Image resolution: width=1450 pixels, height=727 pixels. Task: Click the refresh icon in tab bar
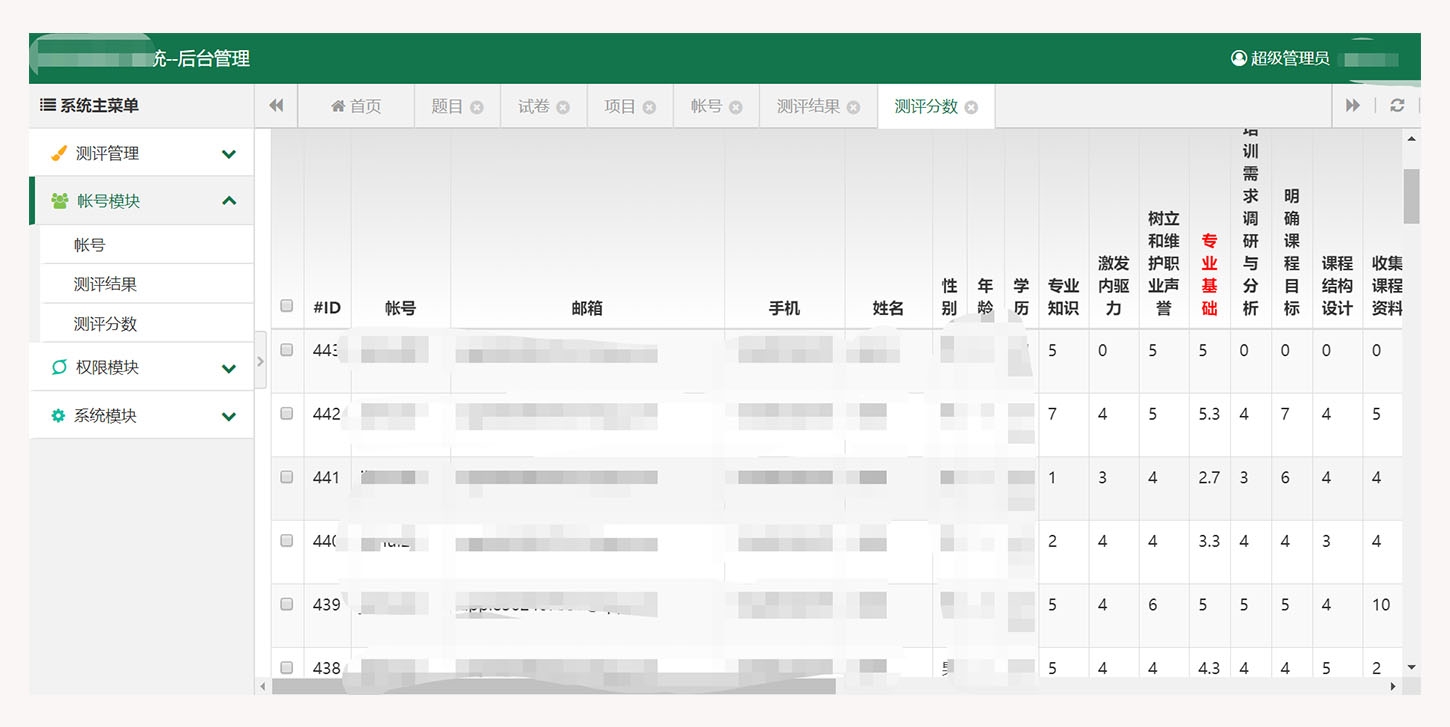tap(1397, 106)
